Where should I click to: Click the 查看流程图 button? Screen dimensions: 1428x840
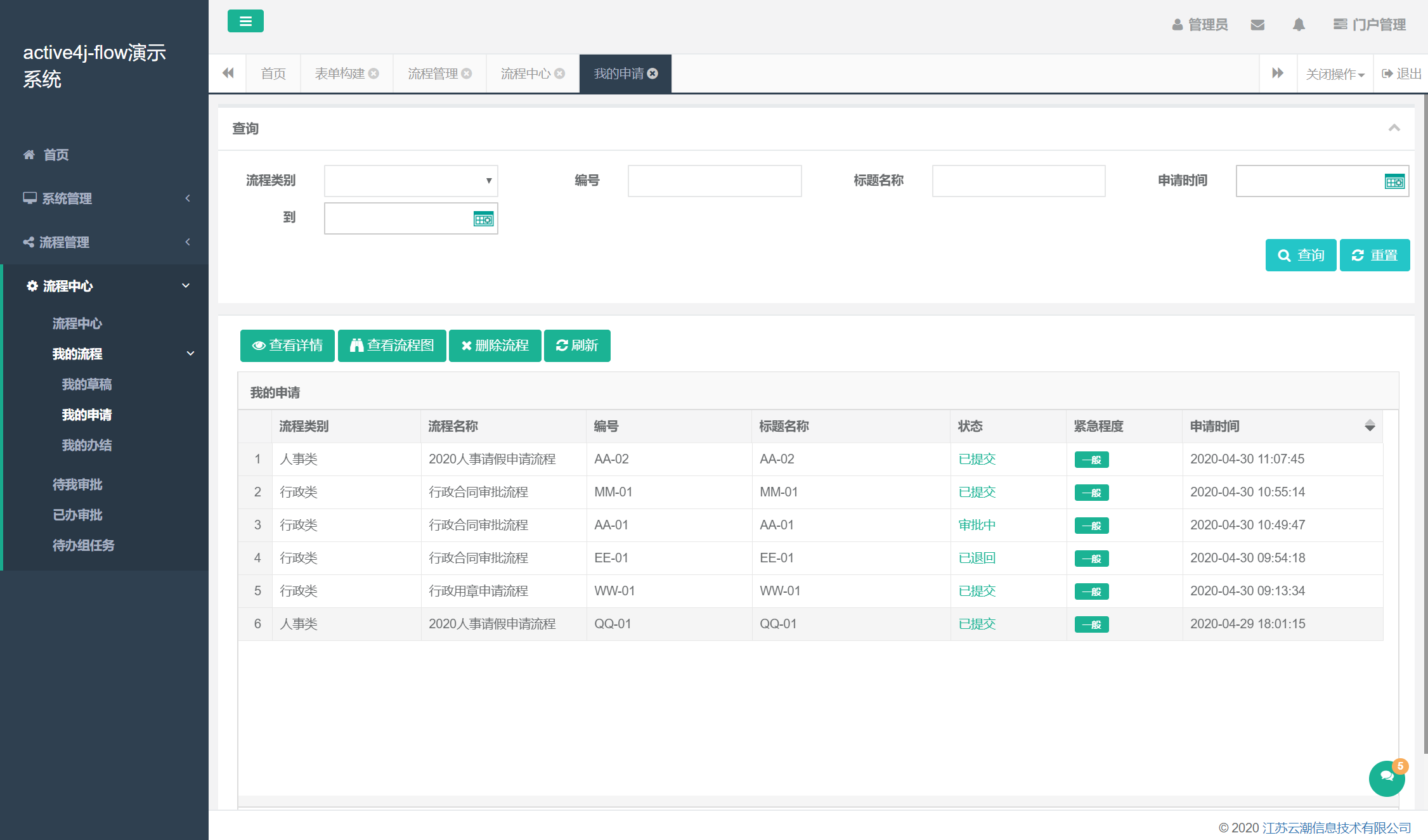coord(392,346)
